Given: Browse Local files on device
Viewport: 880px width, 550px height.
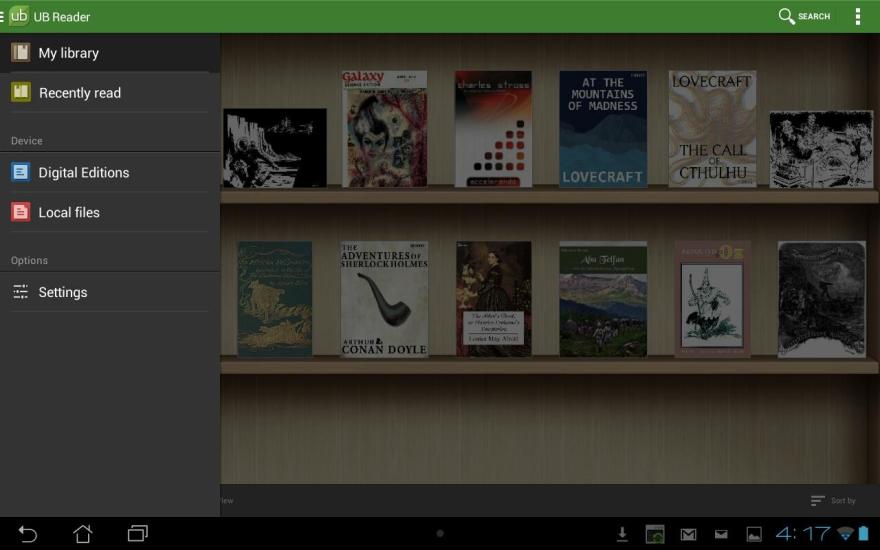Looking at the screenshot, I should pos(68,213).
